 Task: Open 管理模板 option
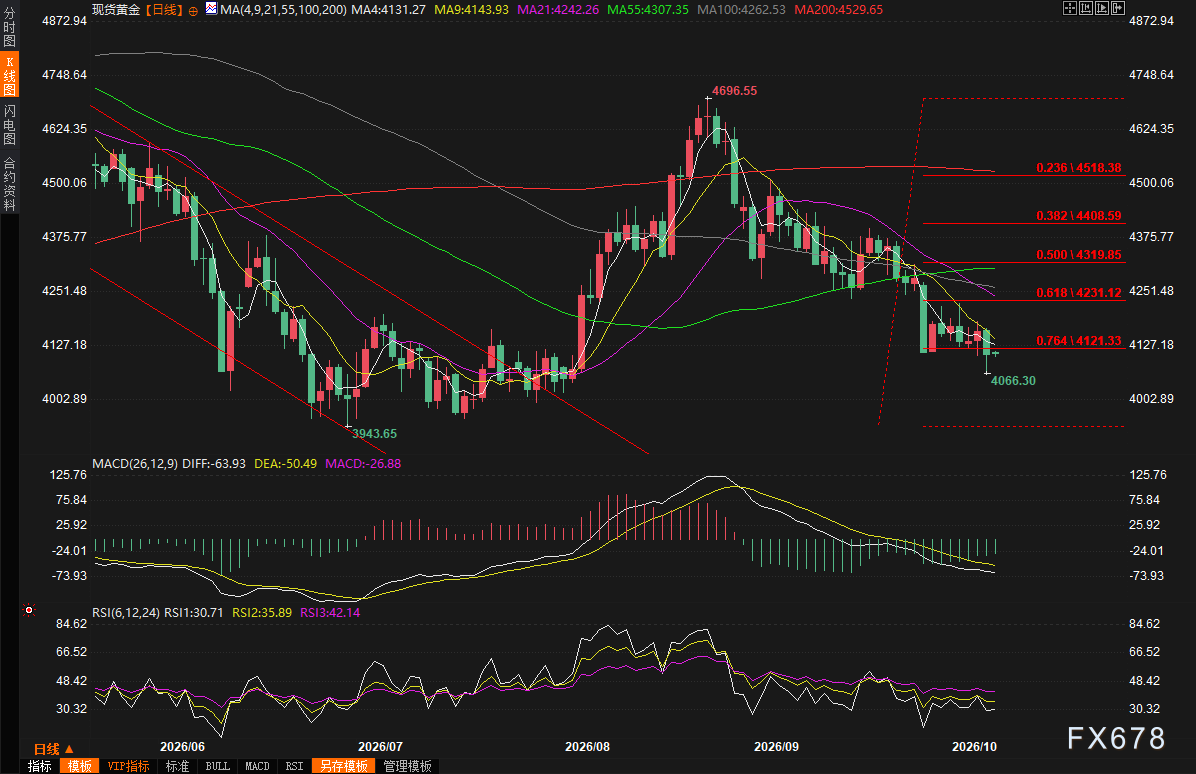click(x=407, y=766)
